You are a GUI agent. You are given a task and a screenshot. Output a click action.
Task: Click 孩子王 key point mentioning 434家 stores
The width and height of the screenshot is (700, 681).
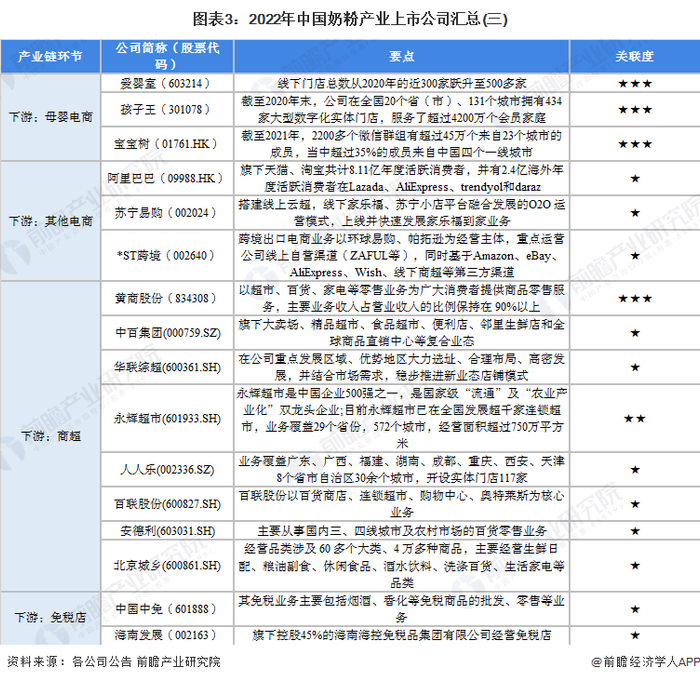click(401, 109)
